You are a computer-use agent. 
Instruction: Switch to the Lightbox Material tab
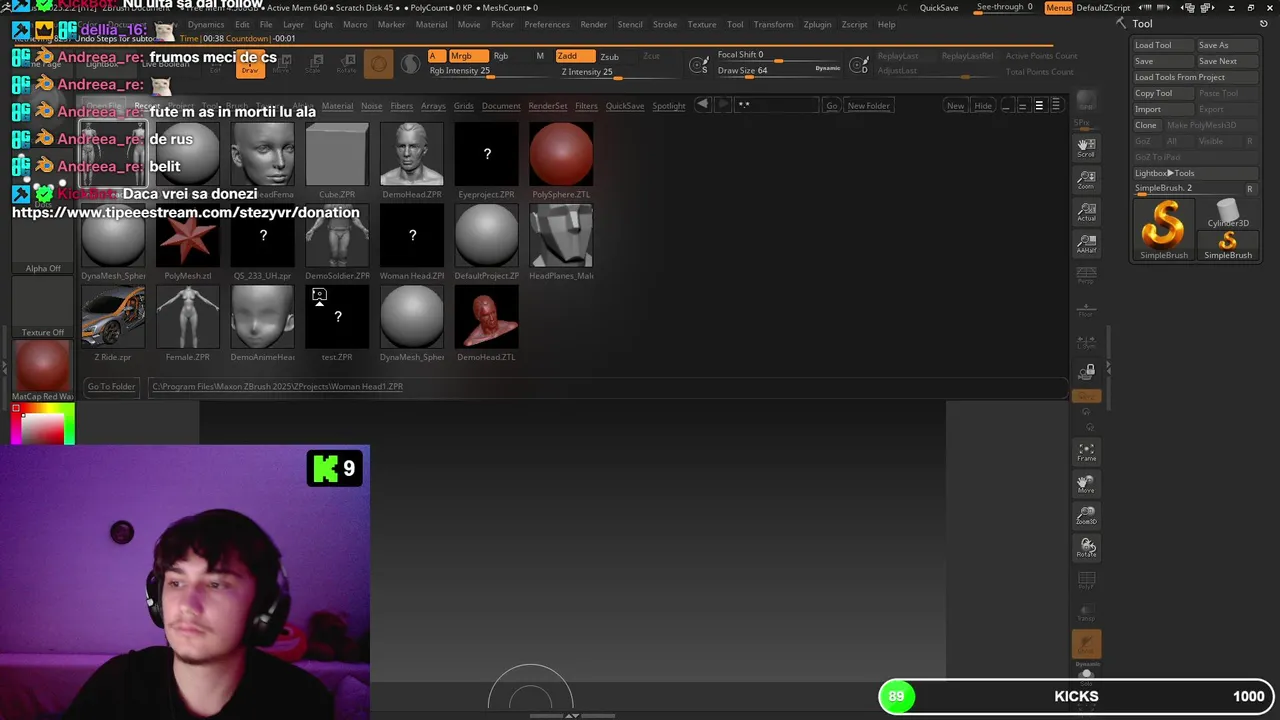[x=337, y=106]
